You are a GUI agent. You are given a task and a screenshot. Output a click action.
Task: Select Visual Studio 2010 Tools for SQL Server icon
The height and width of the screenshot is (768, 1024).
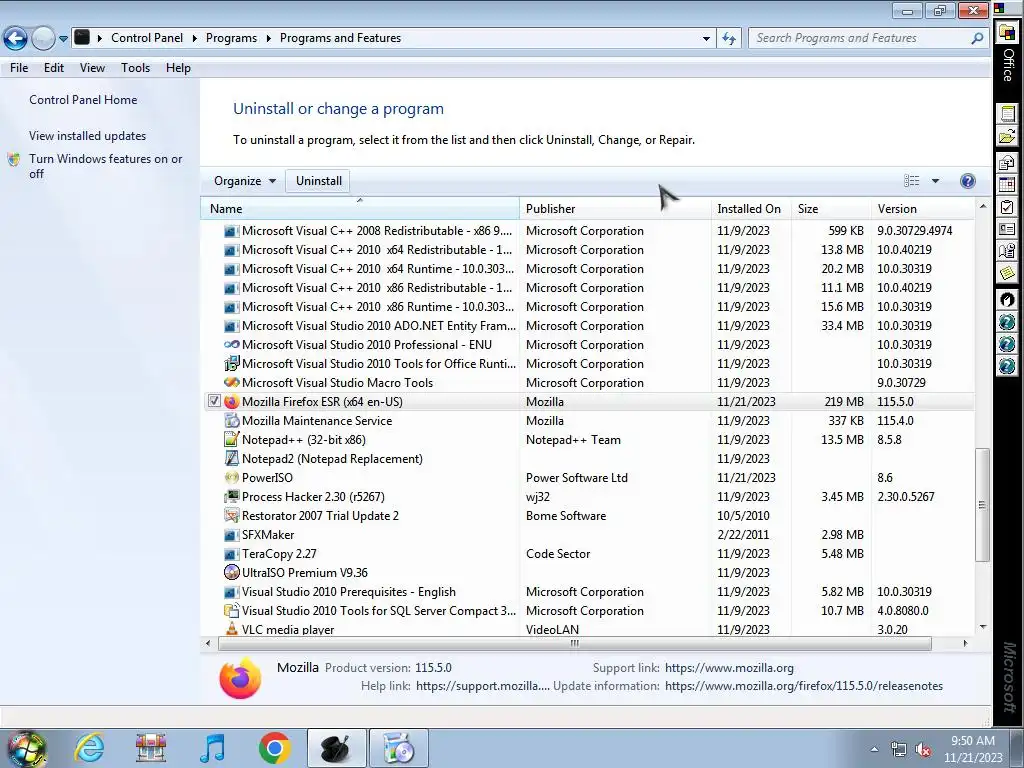coord(231,611)
